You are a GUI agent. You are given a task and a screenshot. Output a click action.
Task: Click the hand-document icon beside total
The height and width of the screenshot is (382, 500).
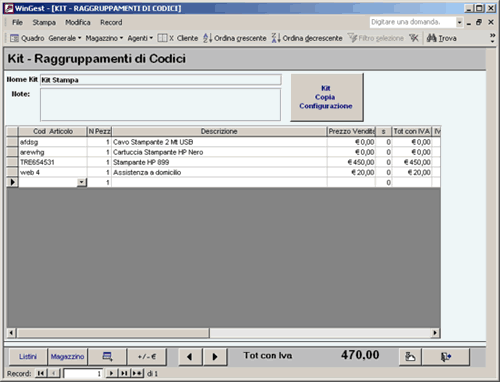coord(410,357)
